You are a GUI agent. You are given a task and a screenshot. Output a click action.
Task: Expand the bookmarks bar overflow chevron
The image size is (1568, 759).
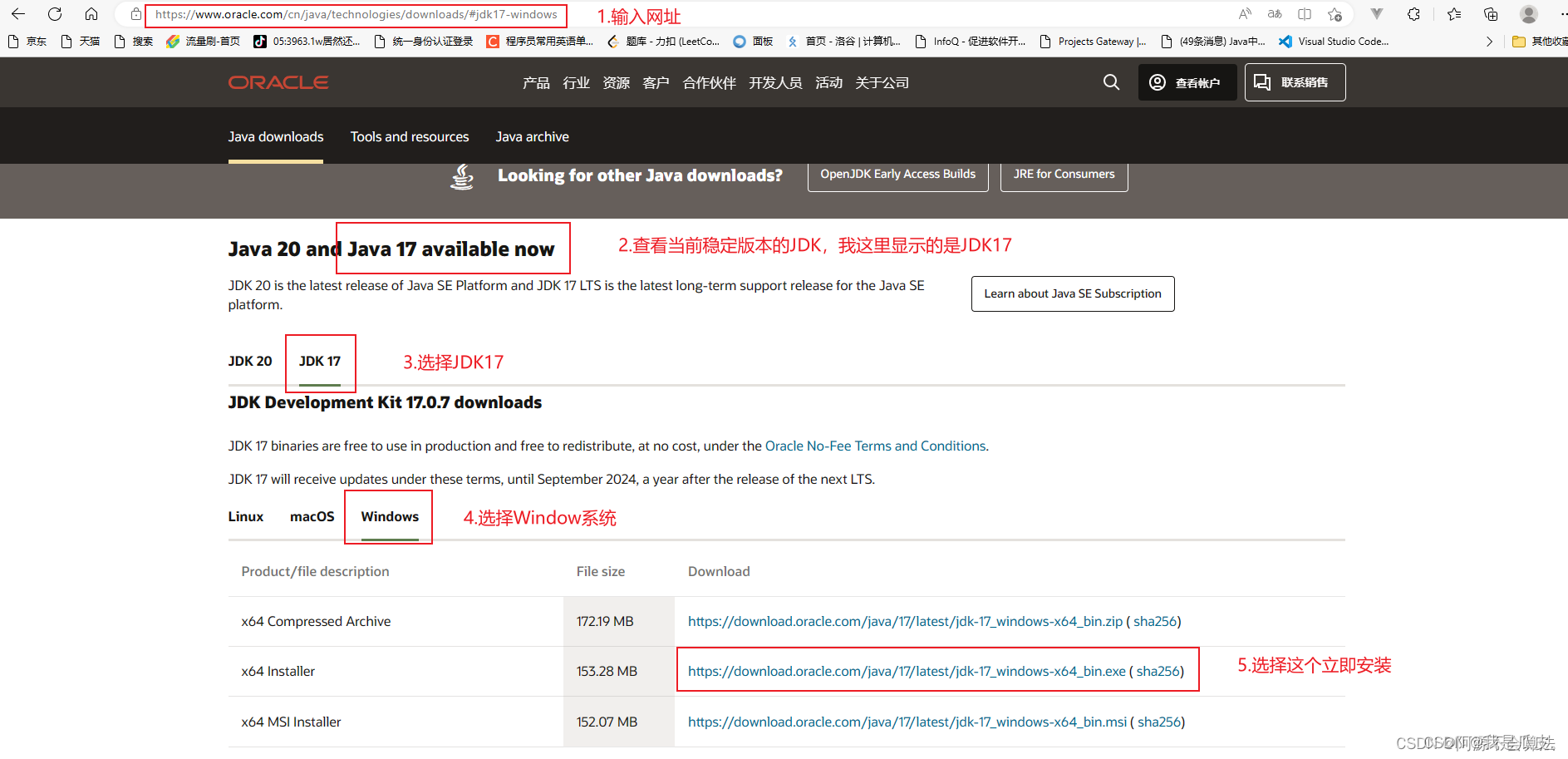(1489, 42)
